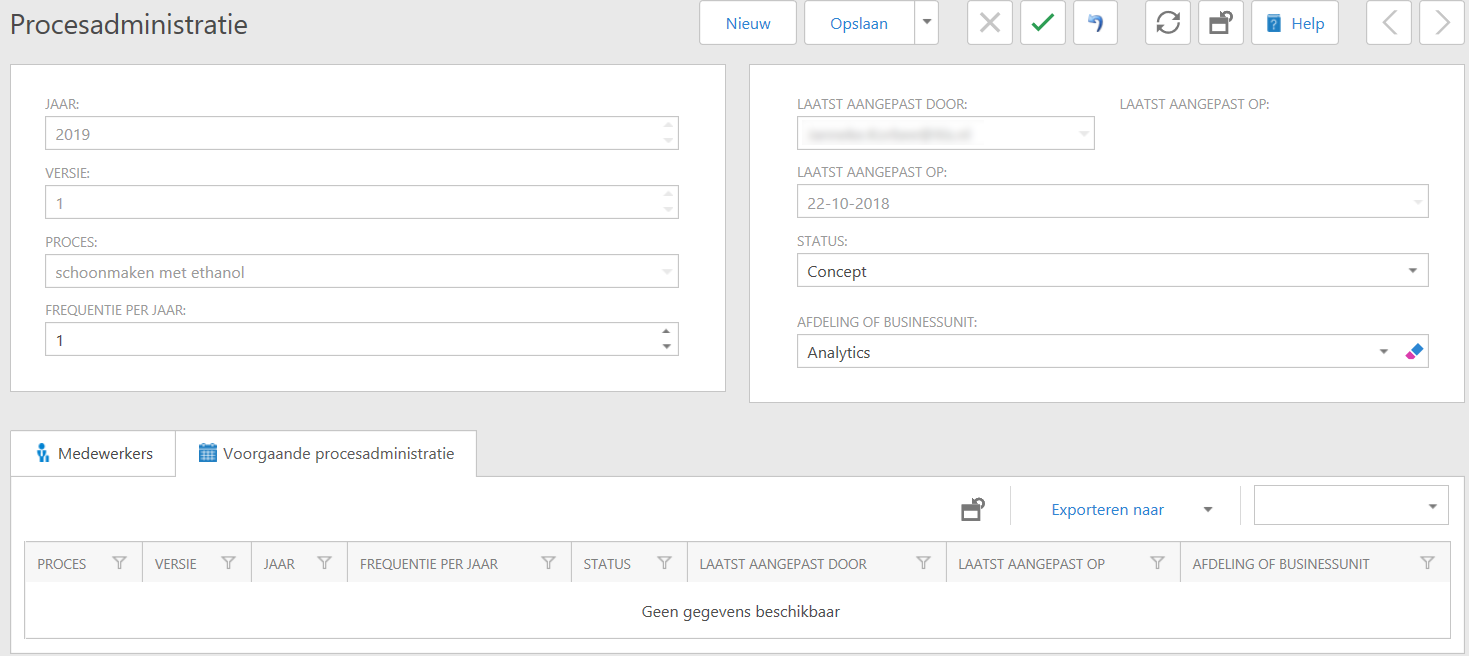1469x656 pixels.
Task: Open filter for Status column
Action: pyautogui.click(x=664, y=564)
